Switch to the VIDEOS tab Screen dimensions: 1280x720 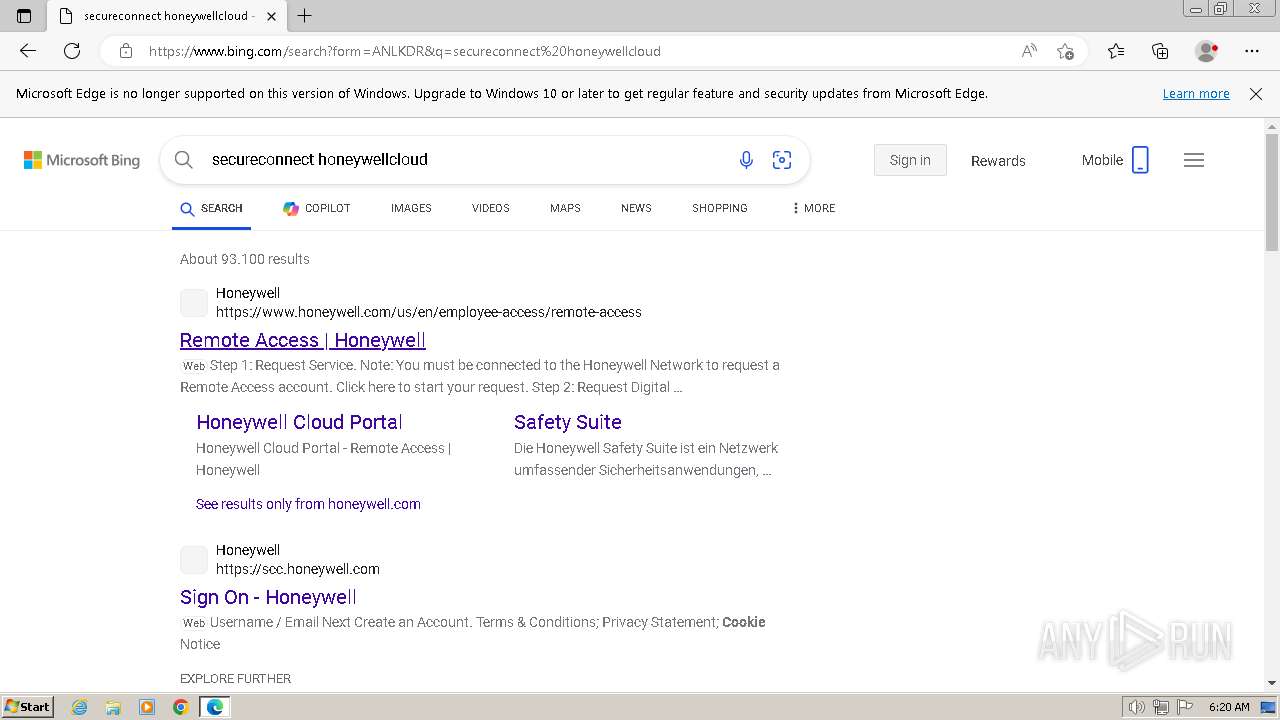[x=491, y=208]
